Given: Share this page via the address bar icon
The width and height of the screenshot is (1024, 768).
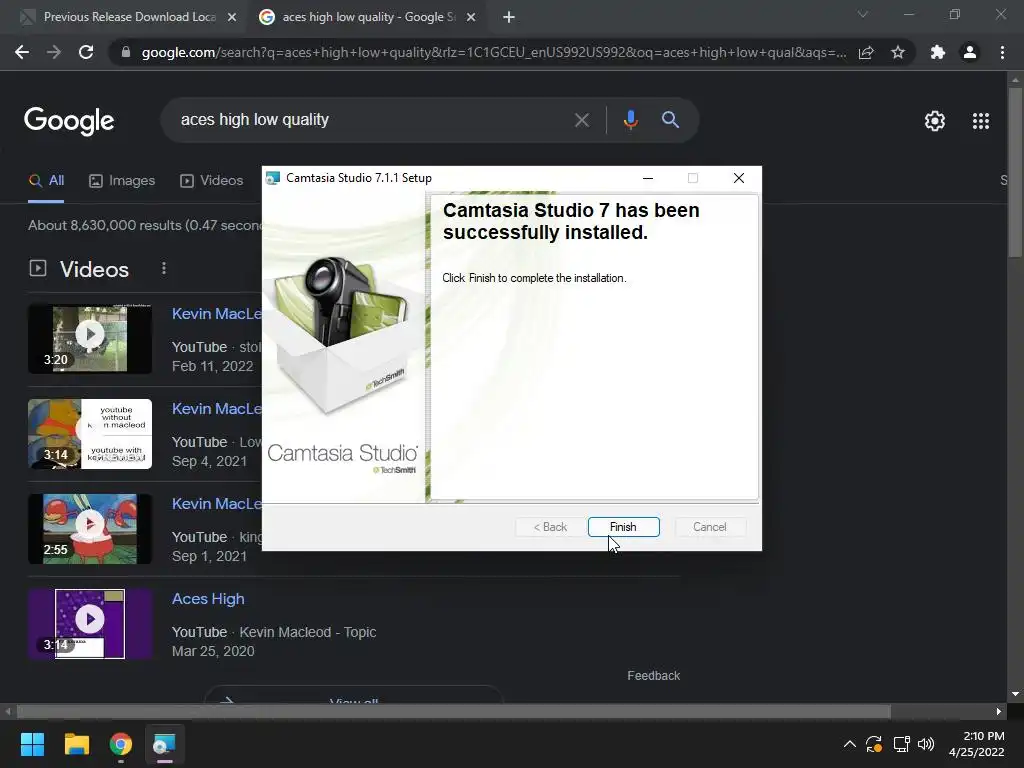Looking at the screenshot, I should click(866, 52).
